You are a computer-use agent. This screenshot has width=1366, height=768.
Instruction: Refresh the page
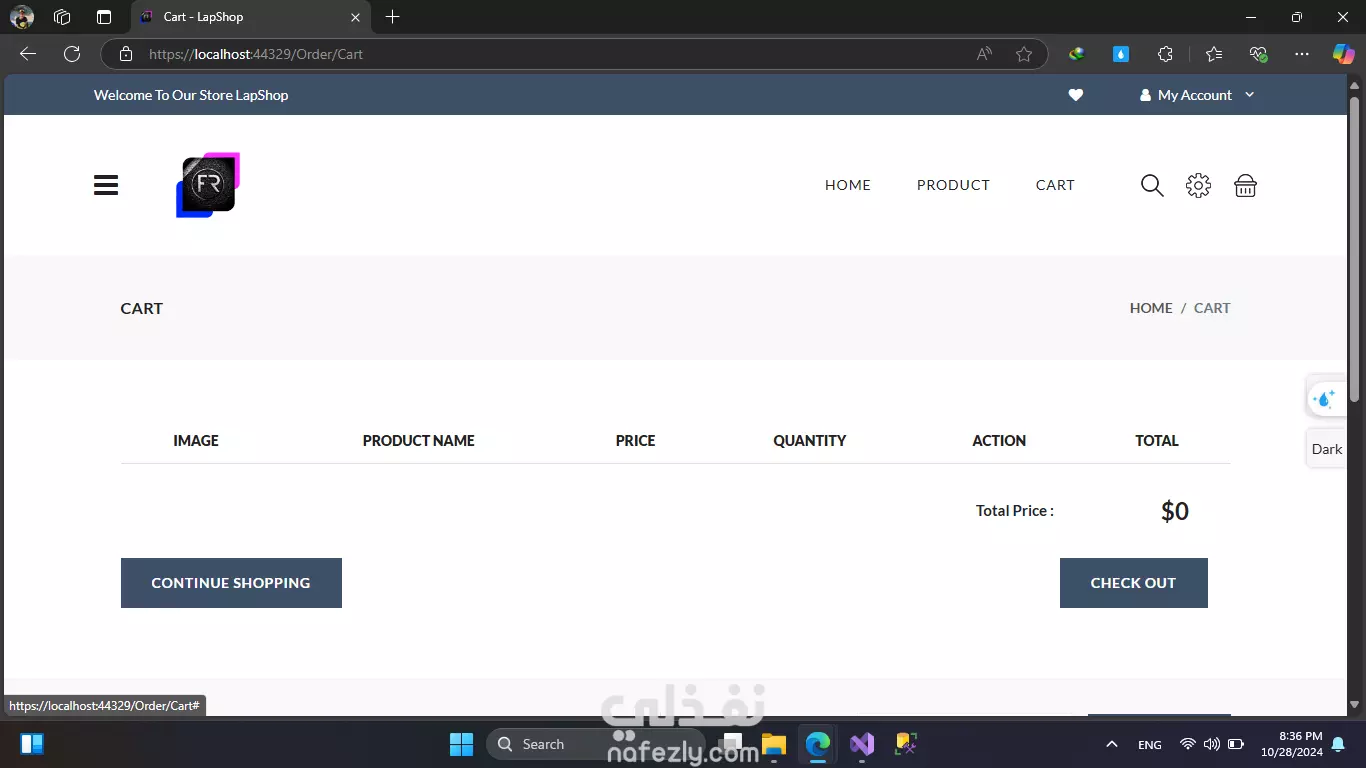(x=72, y=54)
